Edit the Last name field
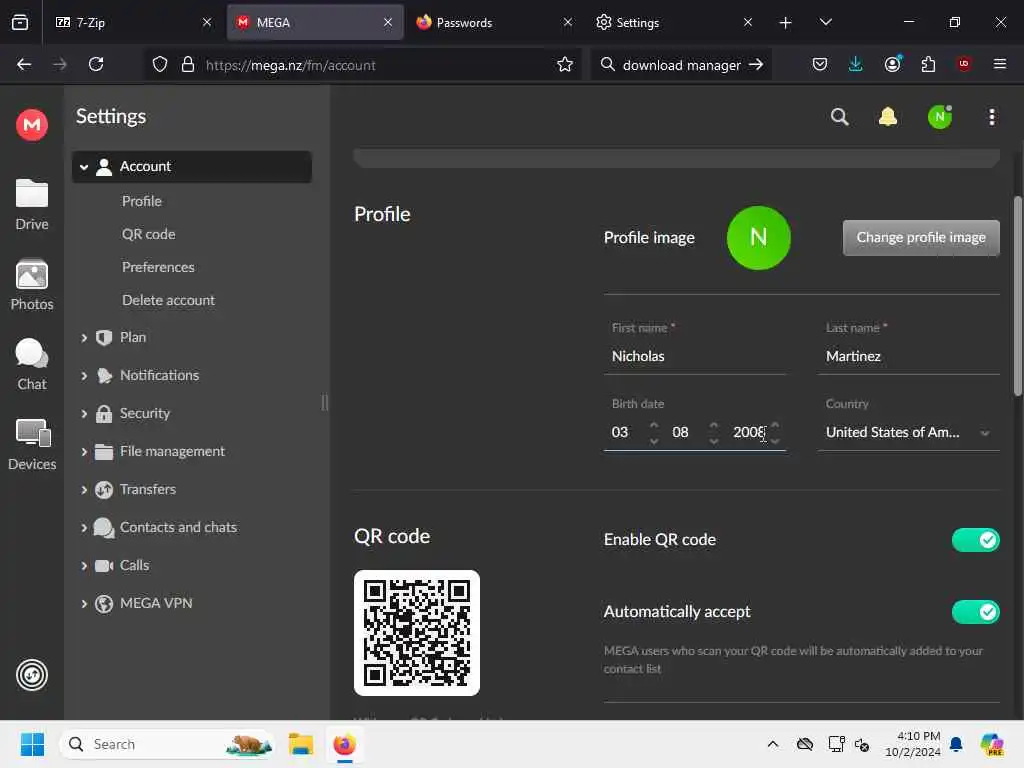The width and height of the screenshot is (1024, 768). pyautogui.click(x=908, y=357)
